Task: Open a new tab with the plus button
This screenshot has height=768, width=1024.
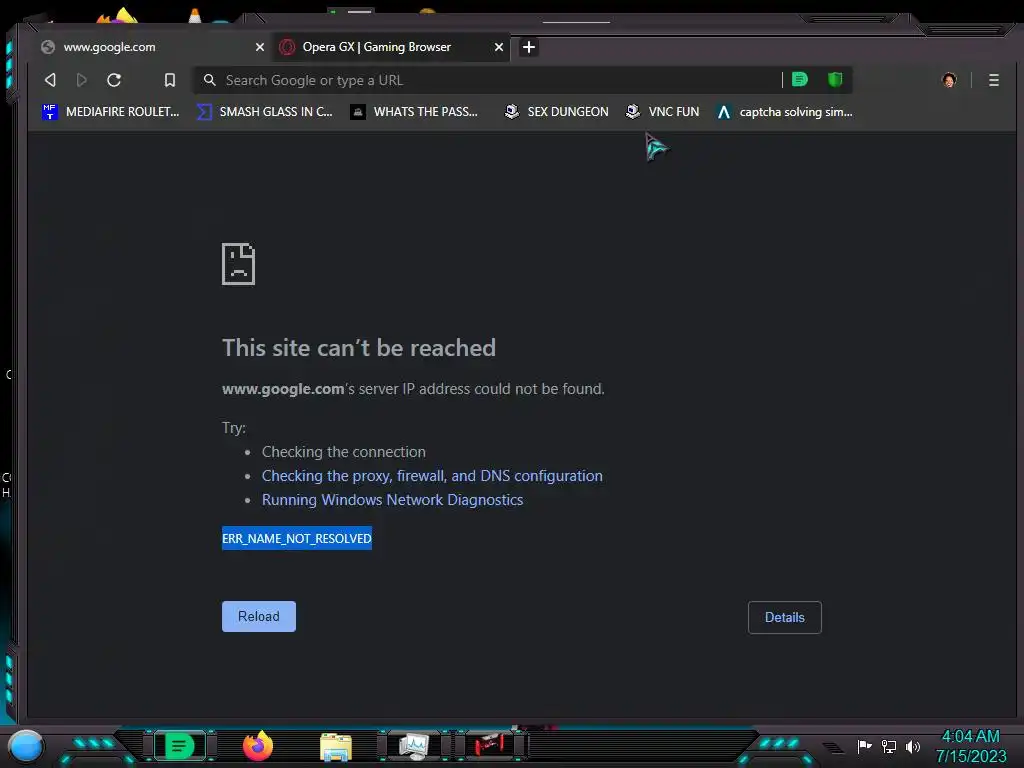Action: 529,47
